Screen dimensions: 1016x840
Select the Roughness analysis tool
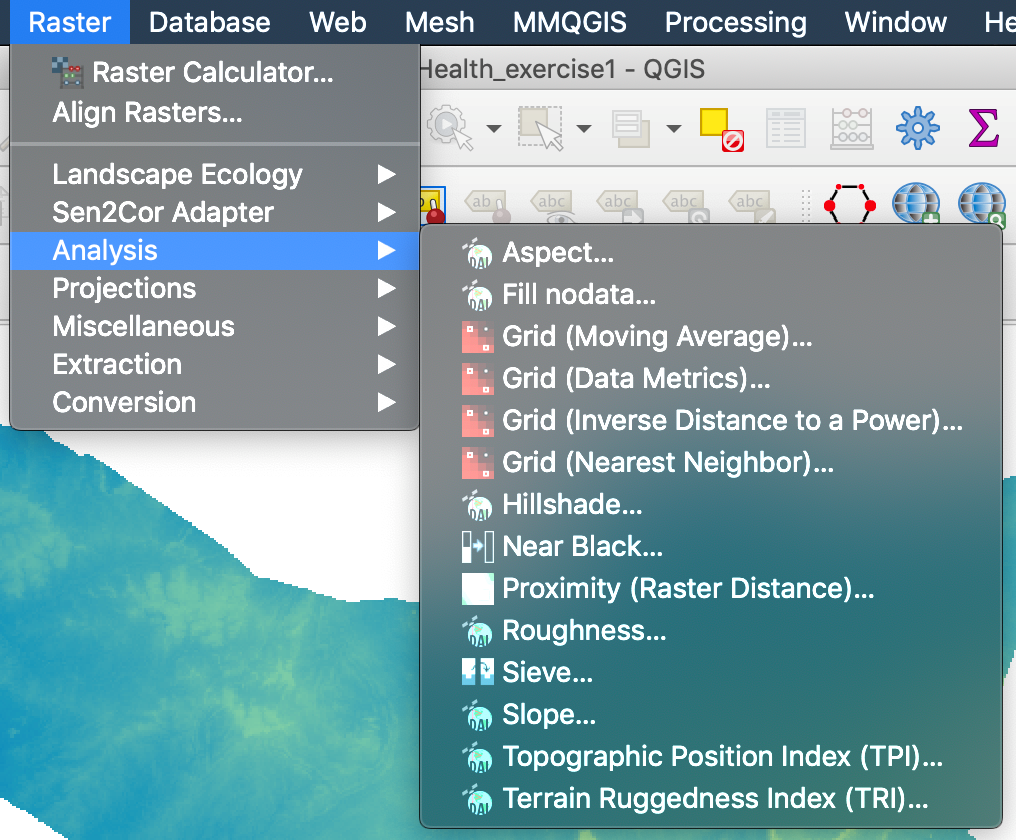pos(711,631)
